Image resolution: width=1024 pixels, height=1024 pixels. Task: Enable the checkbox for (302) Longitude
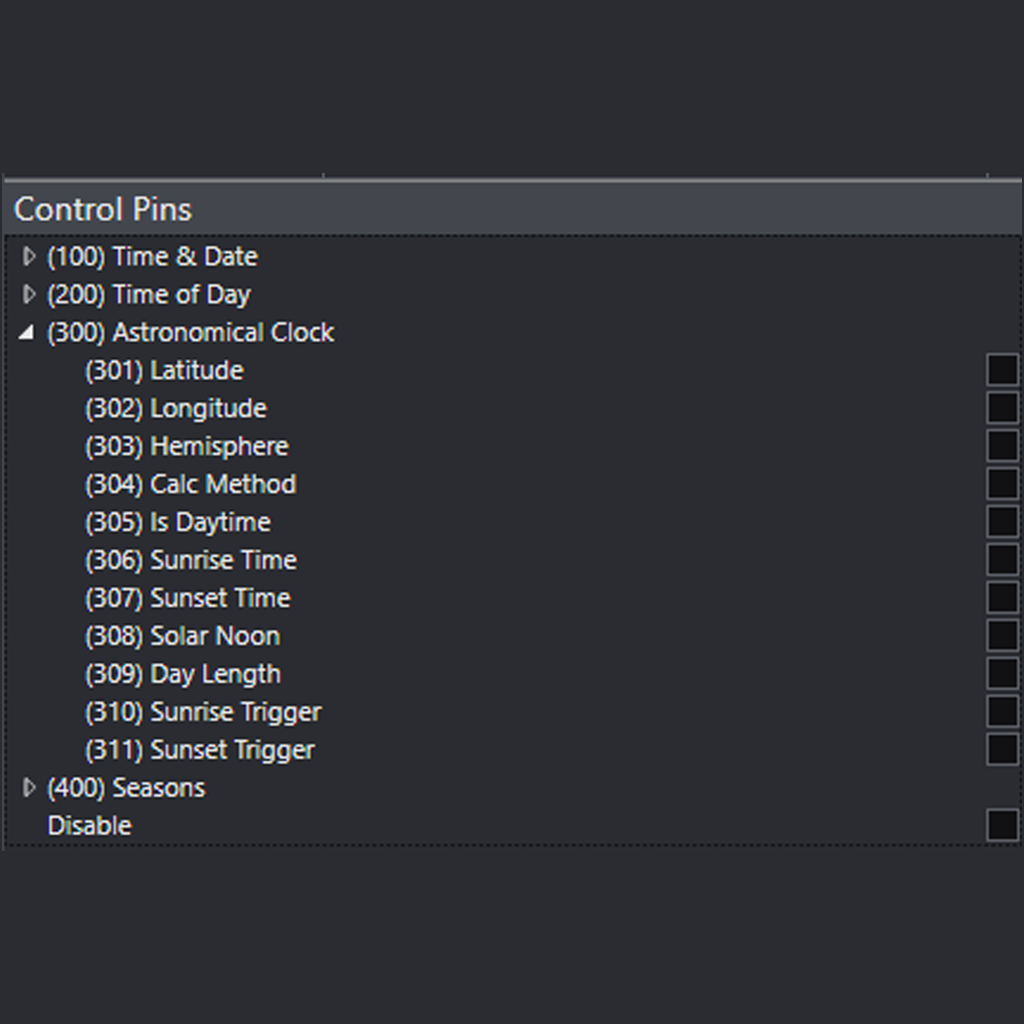(x=1001, y=407)
